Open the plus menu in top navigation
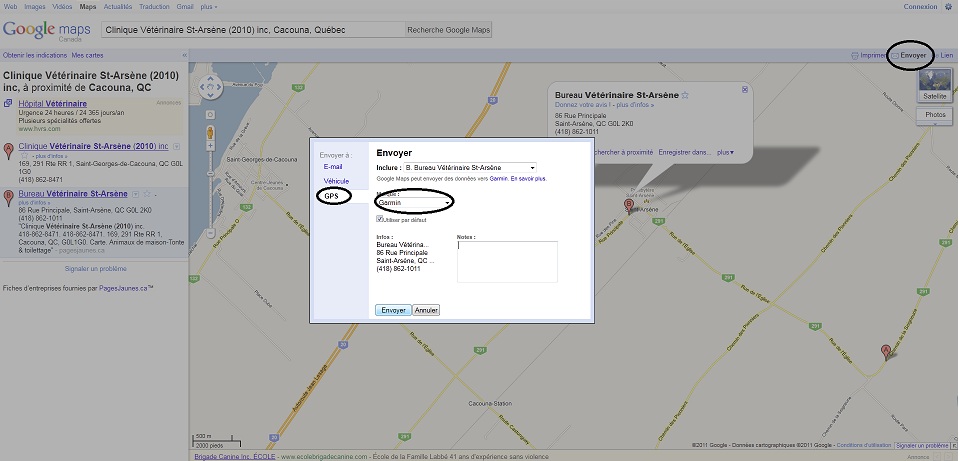 pos(208,7)
